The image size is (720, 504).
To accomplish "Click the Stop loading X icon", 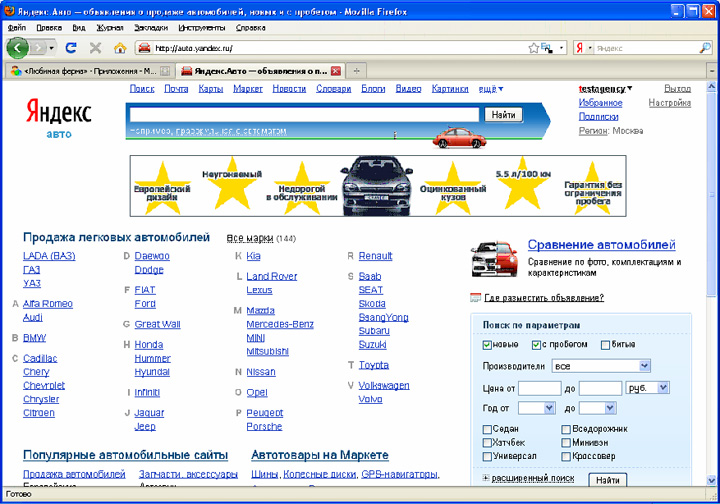I will [x=95, y=47].
